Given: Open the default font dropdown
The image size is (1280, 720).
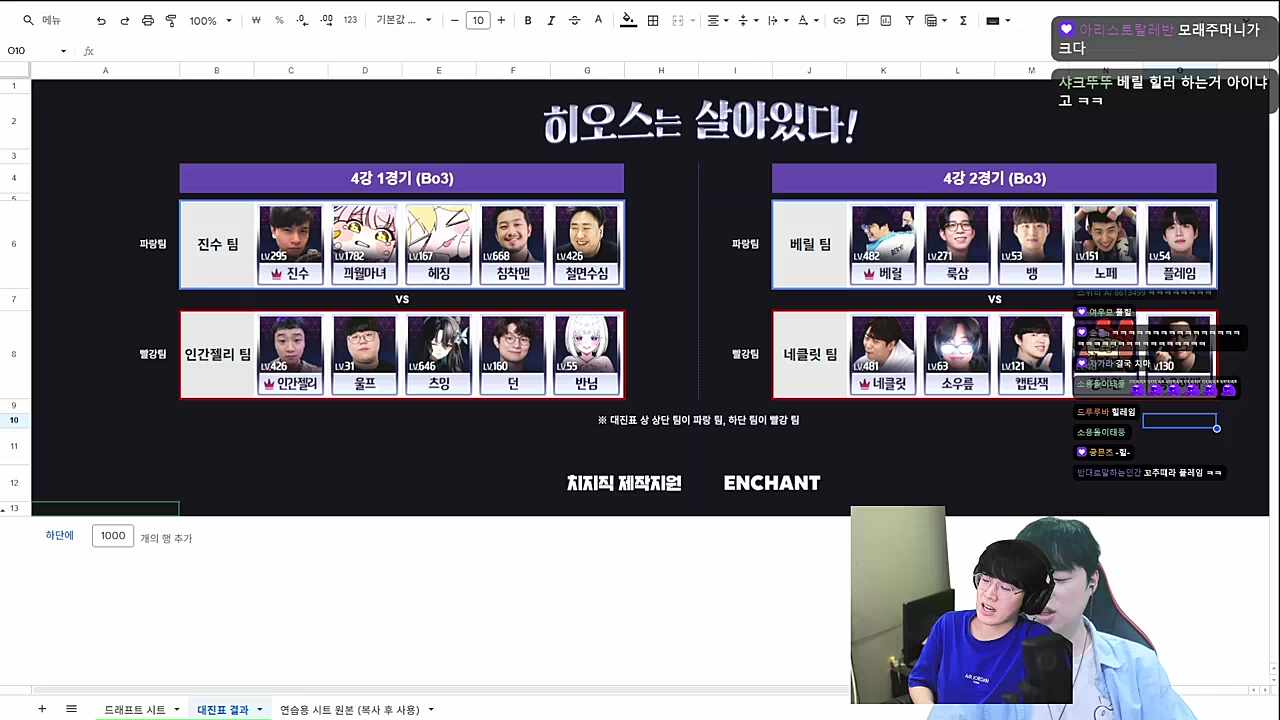Looking at the screenshot, I should pyautogui.click(x=404, y=20).
